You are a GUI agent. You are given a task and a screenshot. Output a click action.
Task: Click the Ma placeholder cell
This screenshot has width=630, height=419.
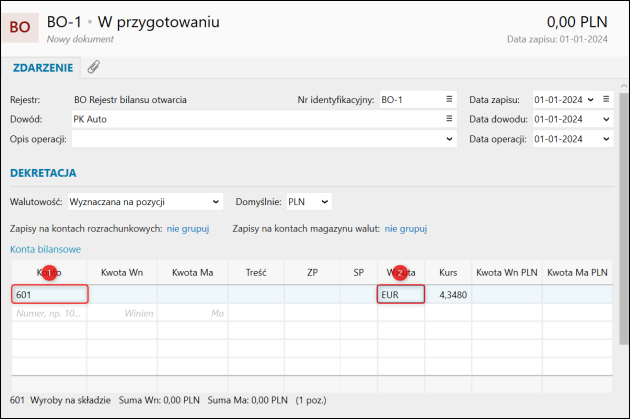193,313
